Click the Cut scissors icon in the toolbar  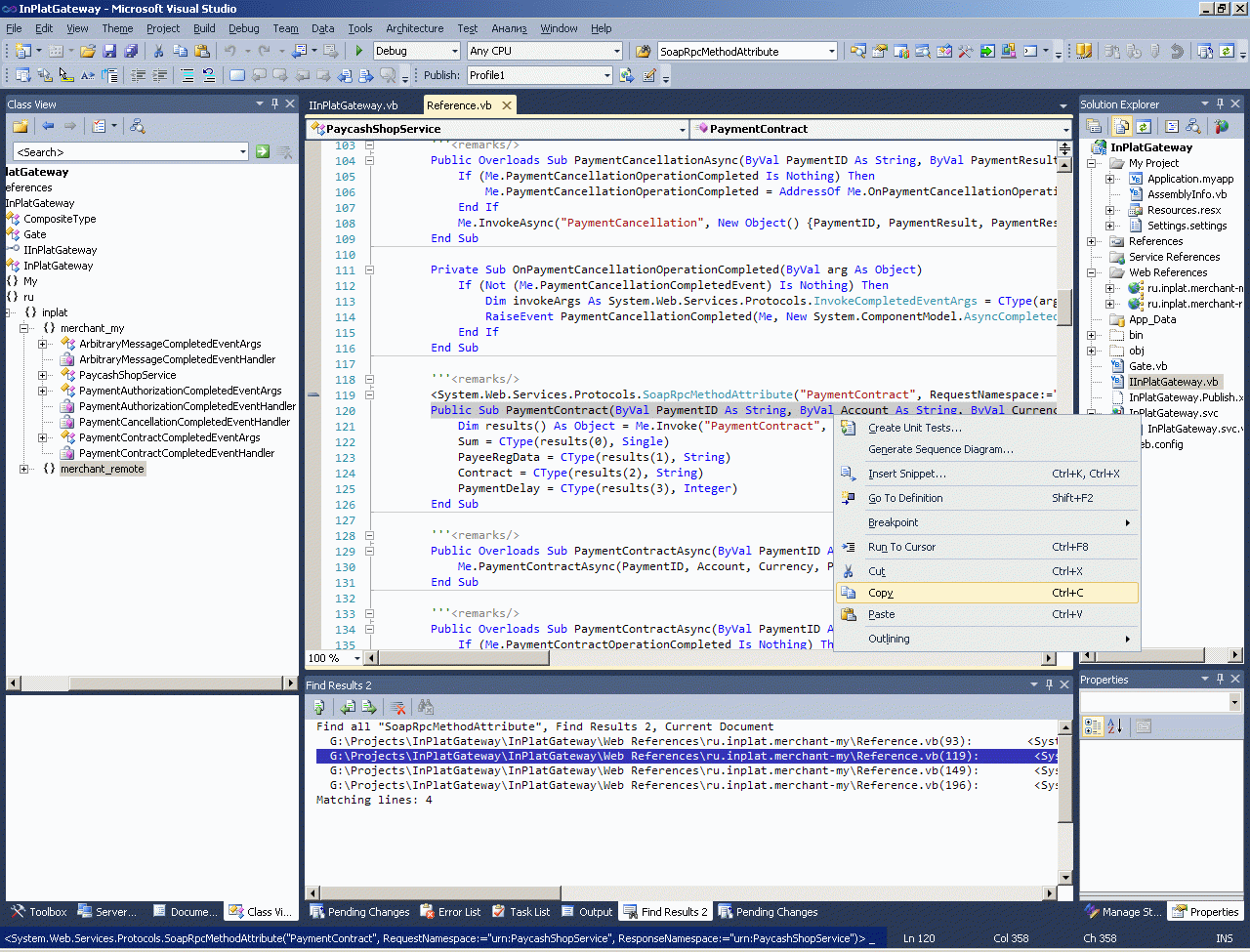(159, 51)
